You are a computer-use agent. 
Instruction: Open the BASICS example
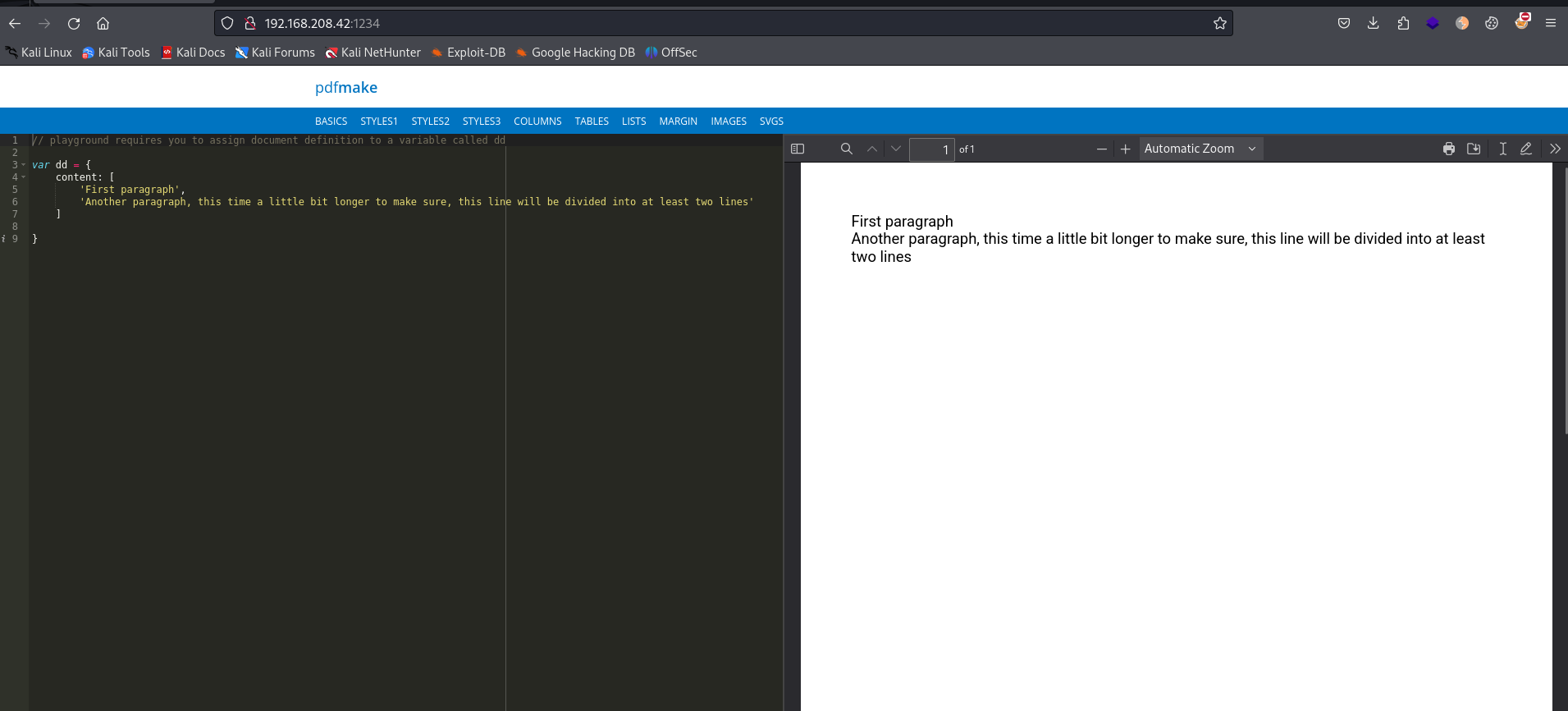pyautogui.click(x=331, y=122)
